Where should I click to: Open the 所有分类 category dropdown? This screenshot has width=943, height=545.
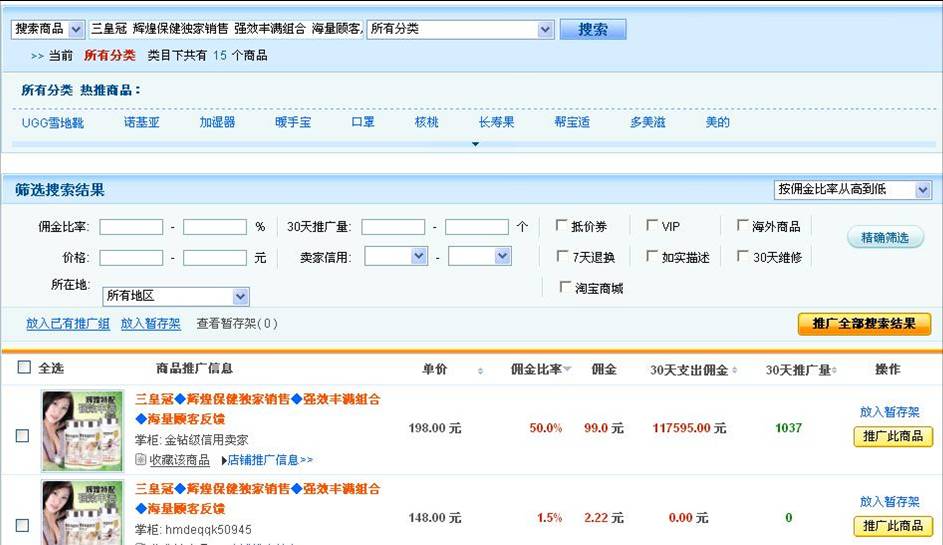point(460,29)
